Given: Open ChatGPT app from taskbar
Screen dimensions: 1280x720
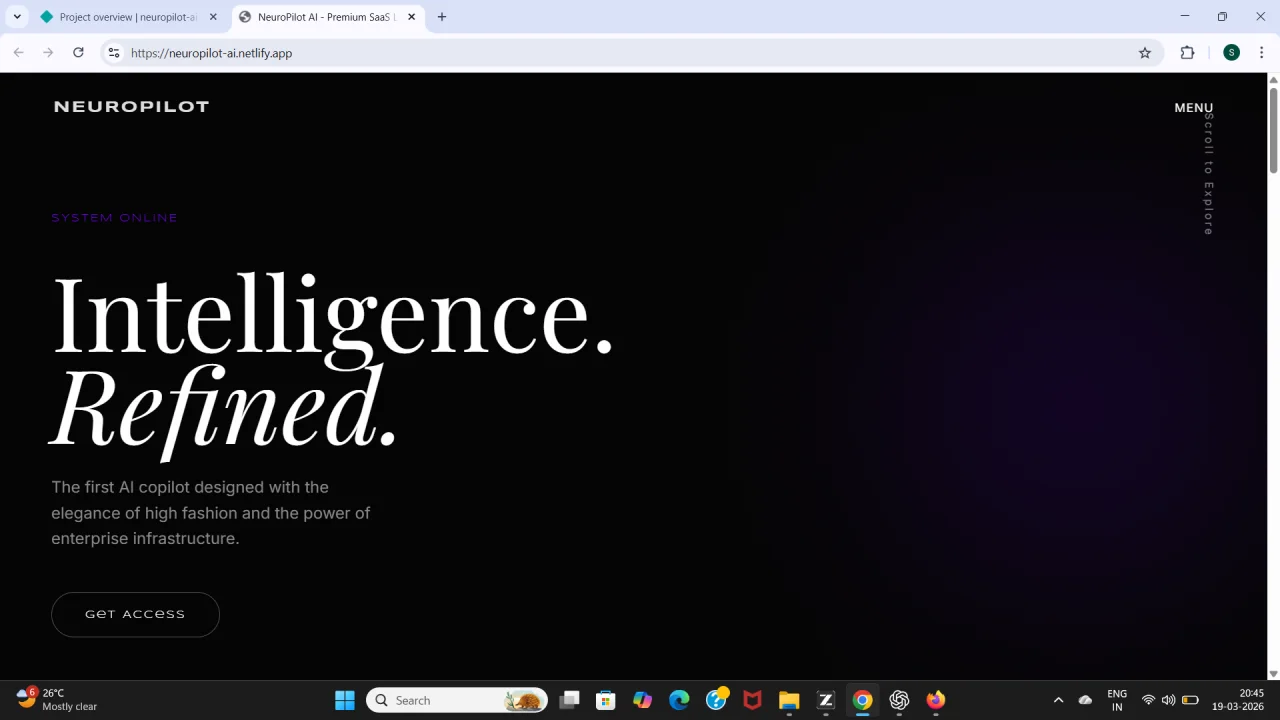Looking at the screenshot, I should 899,700.
